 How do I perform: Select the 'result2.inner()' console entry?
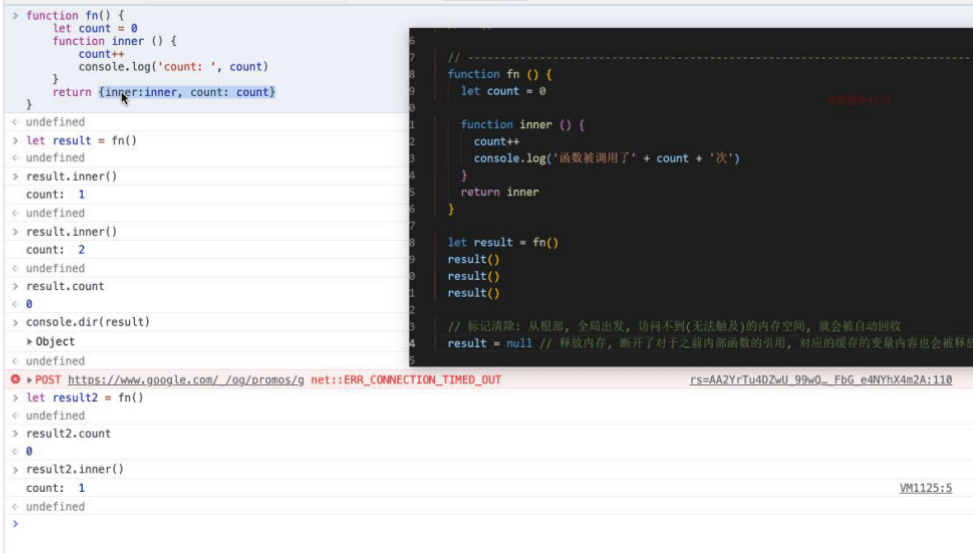click(74, 469)
